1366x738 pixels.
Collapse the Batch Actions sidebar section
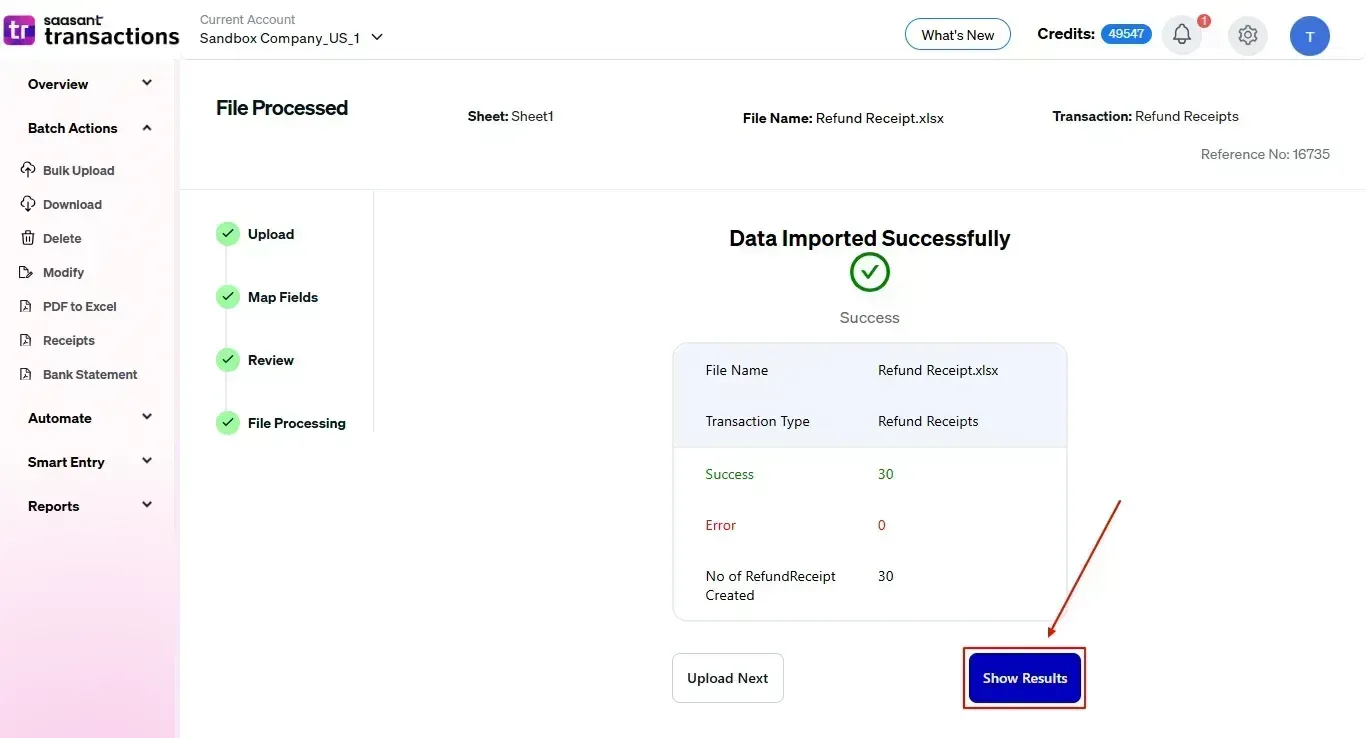(x=147, y=128)
